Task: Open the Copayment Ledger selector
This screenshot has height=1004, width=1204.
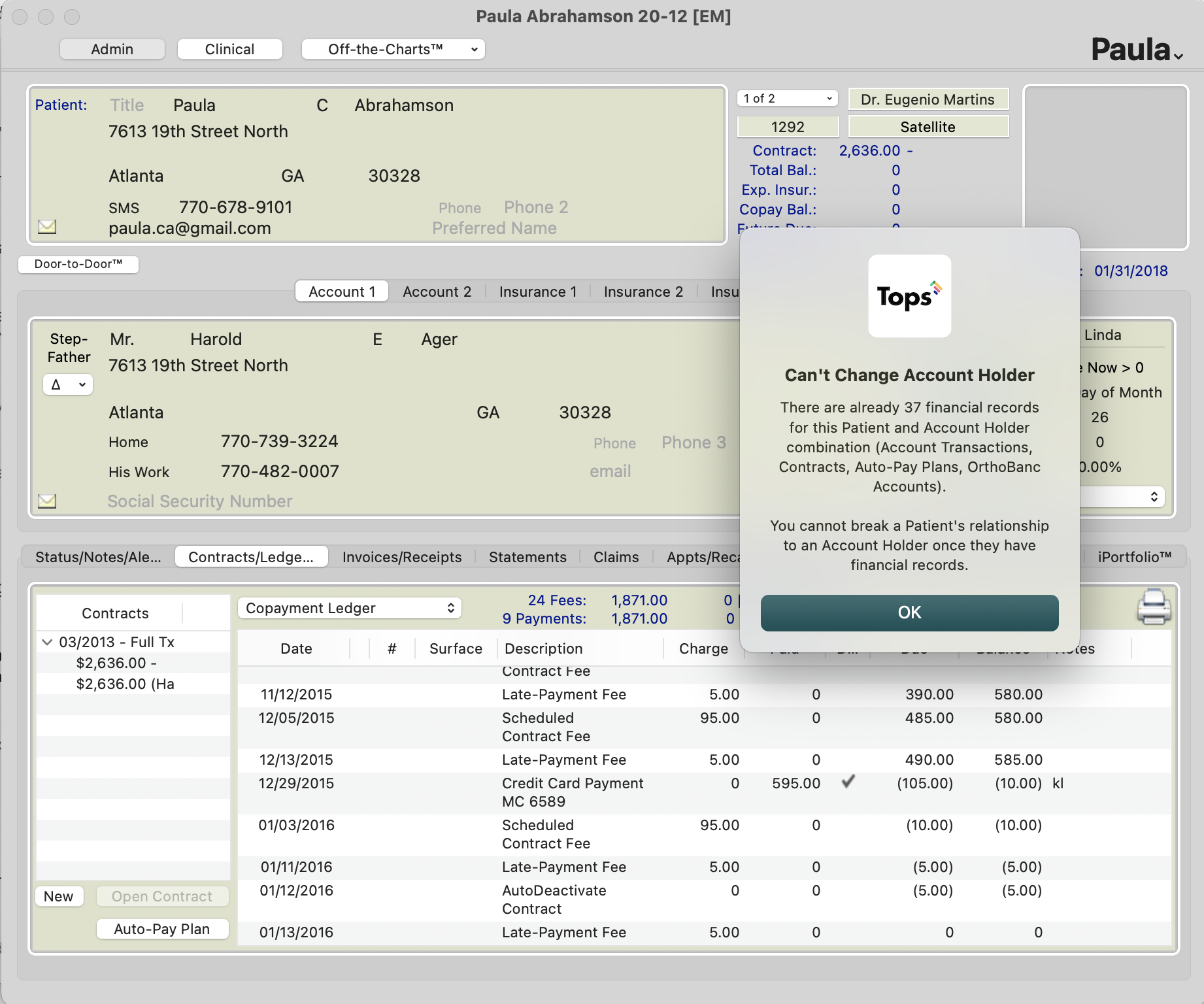Action: pos(350,609)
